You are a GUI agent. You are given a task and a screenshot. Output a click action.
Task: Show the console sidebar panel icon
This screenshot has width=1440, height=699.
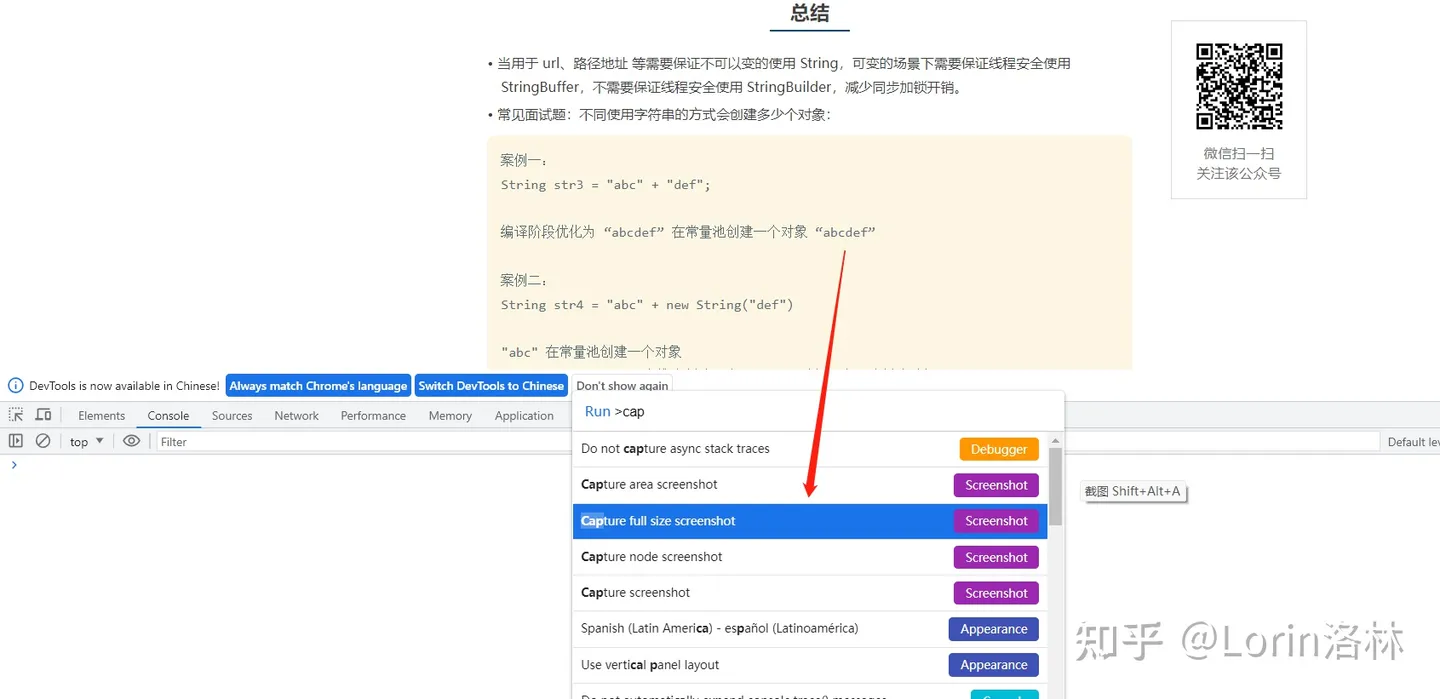(x=16, y=441)
